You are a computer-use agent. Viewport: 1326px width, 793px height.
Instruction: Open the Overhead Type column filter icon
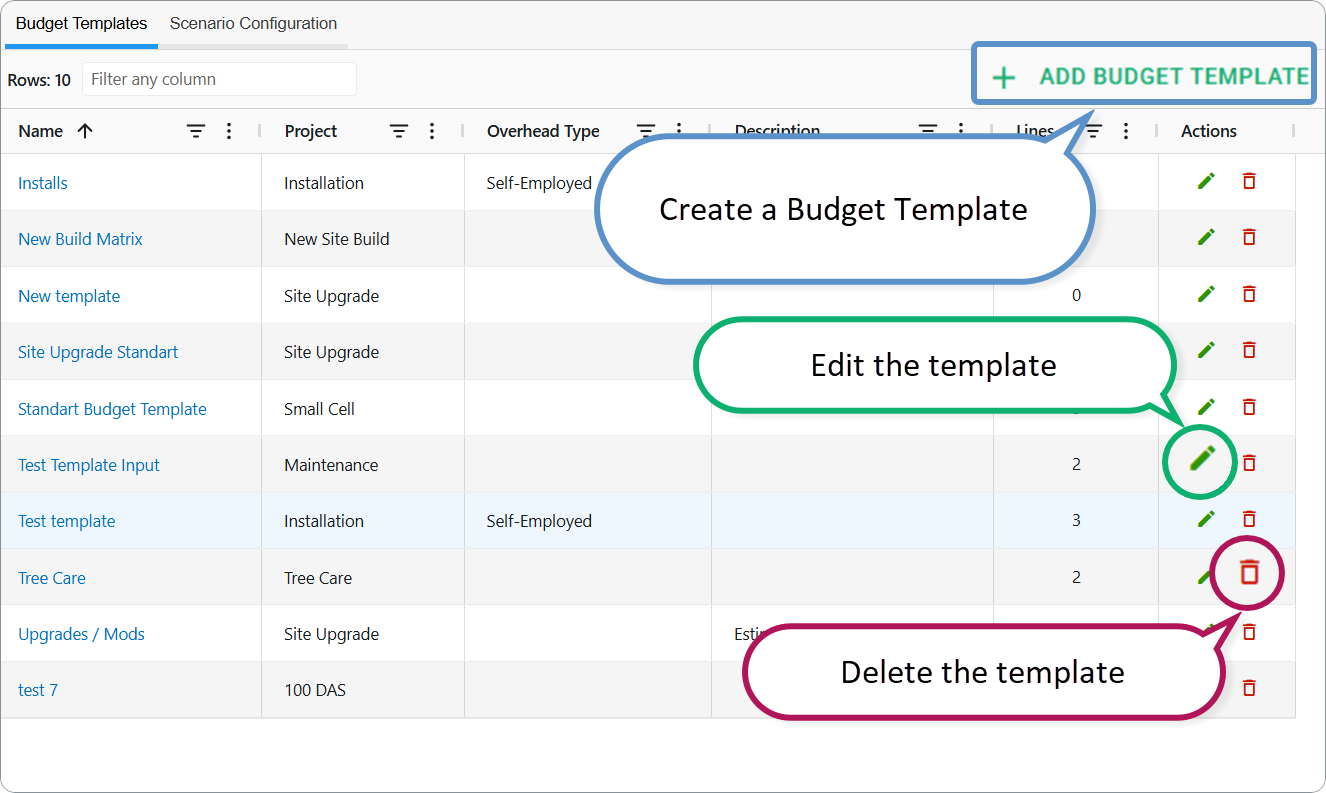(x=646, y=131)
